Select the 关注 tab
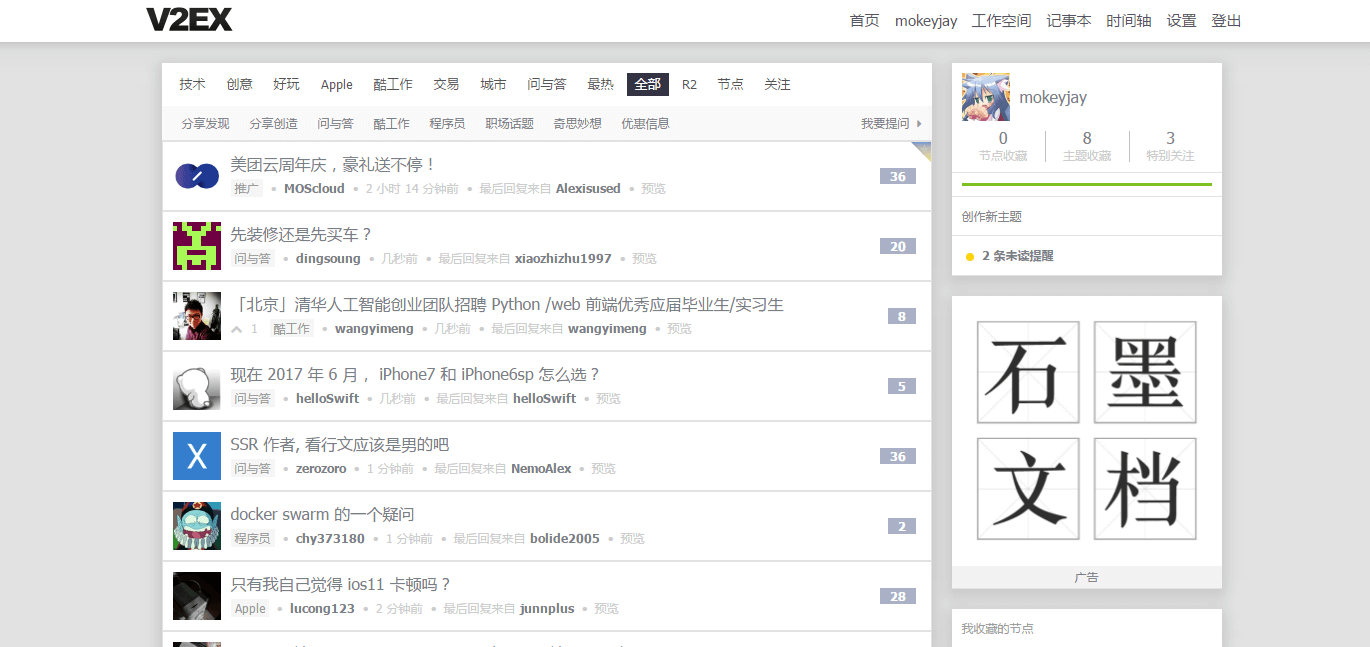 click(x=778, y=84)
